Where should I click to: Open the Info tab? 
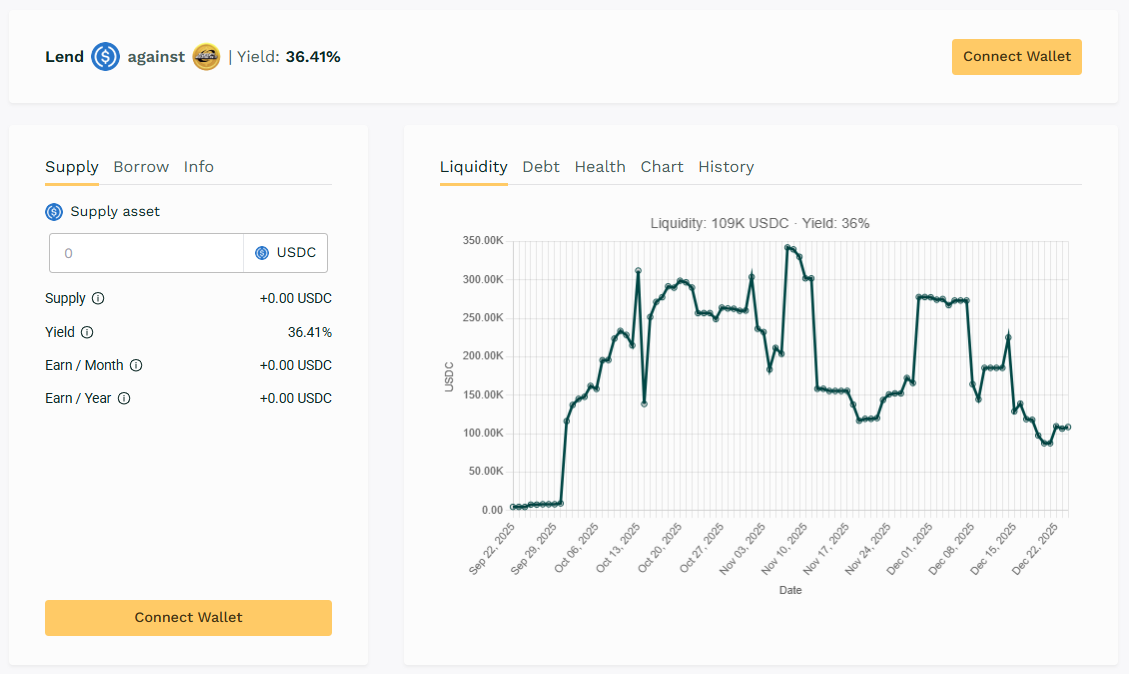[x=198, y=167]
